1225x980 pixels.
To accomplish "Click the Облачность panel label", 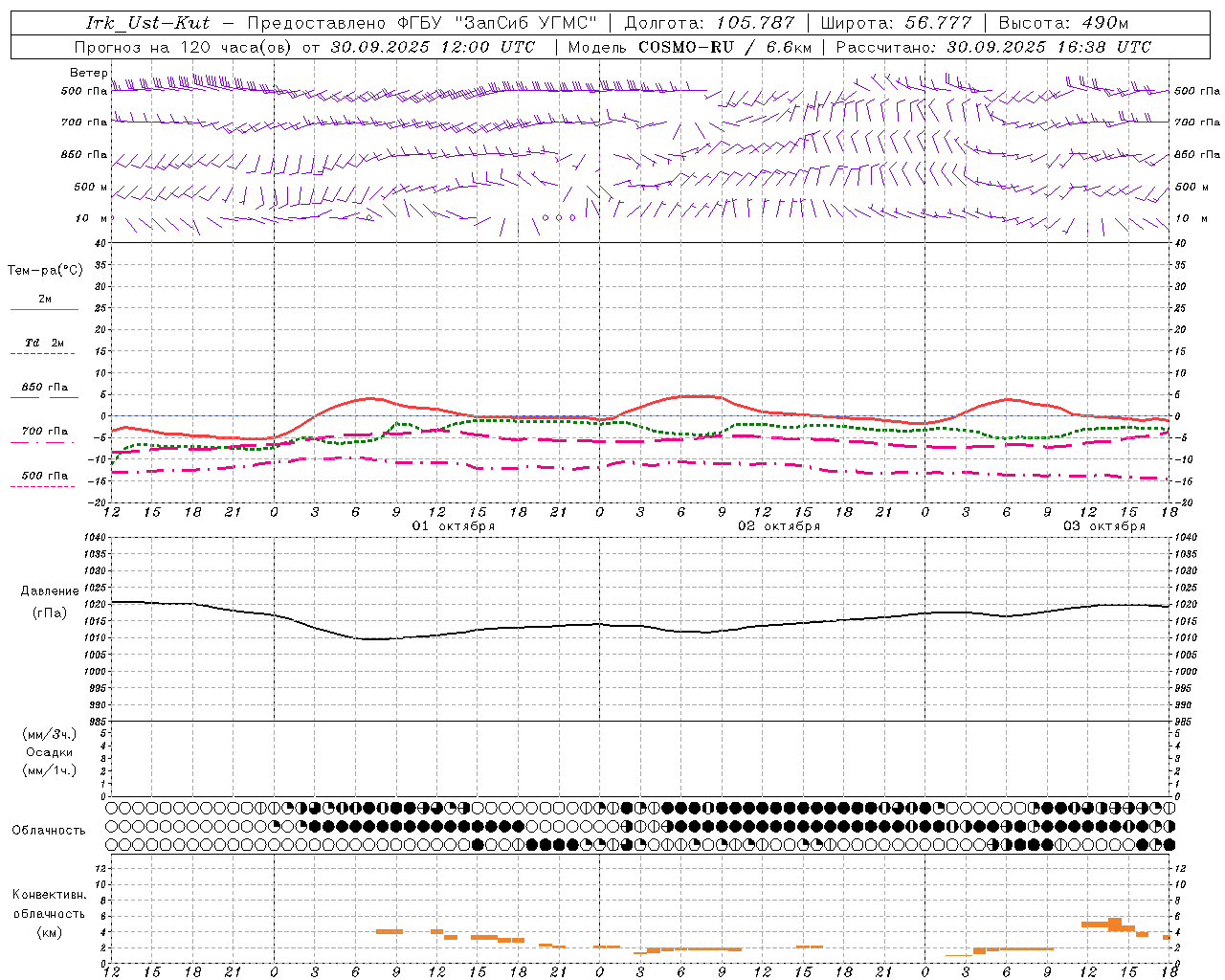I will (x=49, y=831).
